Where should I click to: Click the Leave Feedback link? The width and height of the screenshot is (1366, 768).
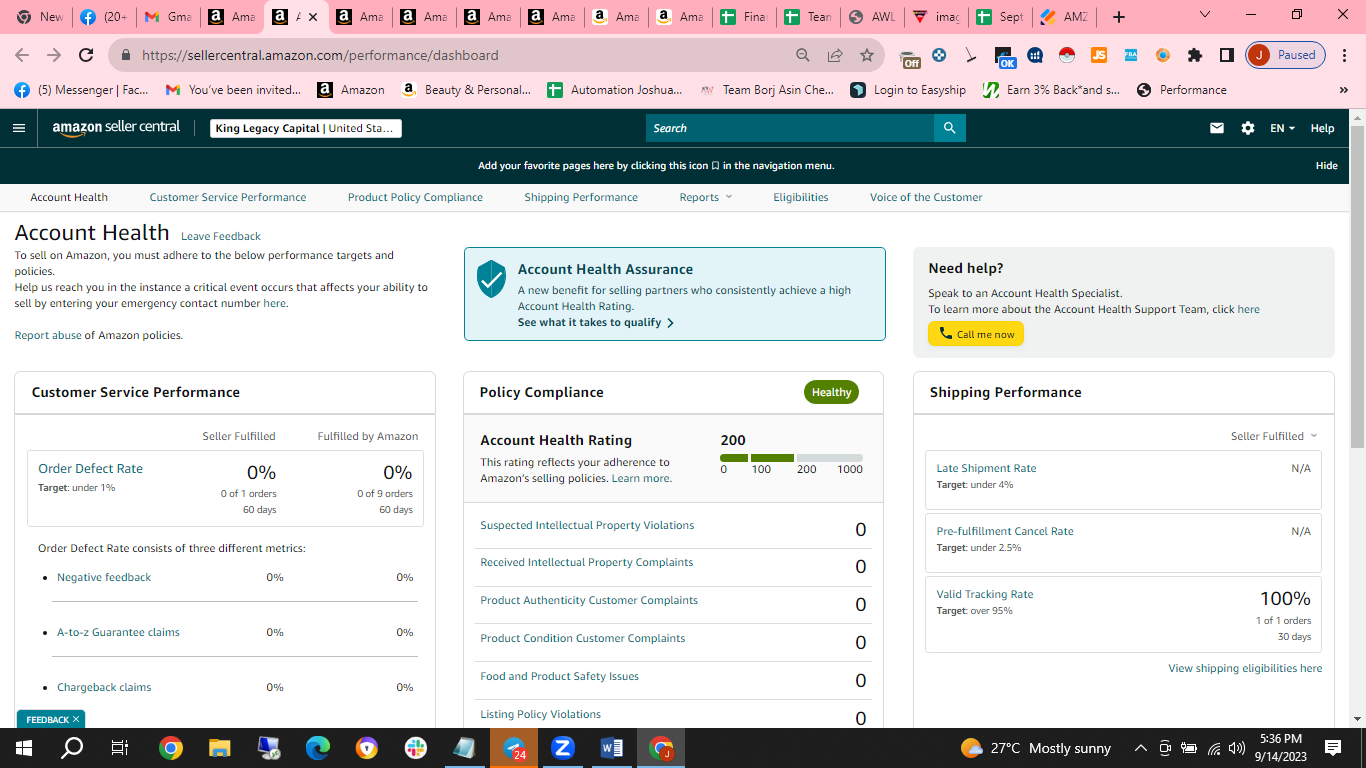pyautogui.click(x=221, y=237)
